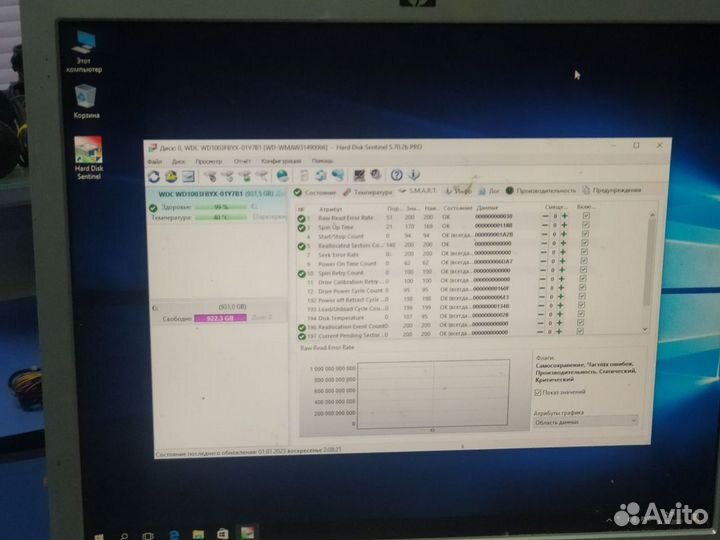This screenshot has height=540, width=720.
Task: Click the plus button in Raw Read Error Rate row
Action: (x=564, y=216)
